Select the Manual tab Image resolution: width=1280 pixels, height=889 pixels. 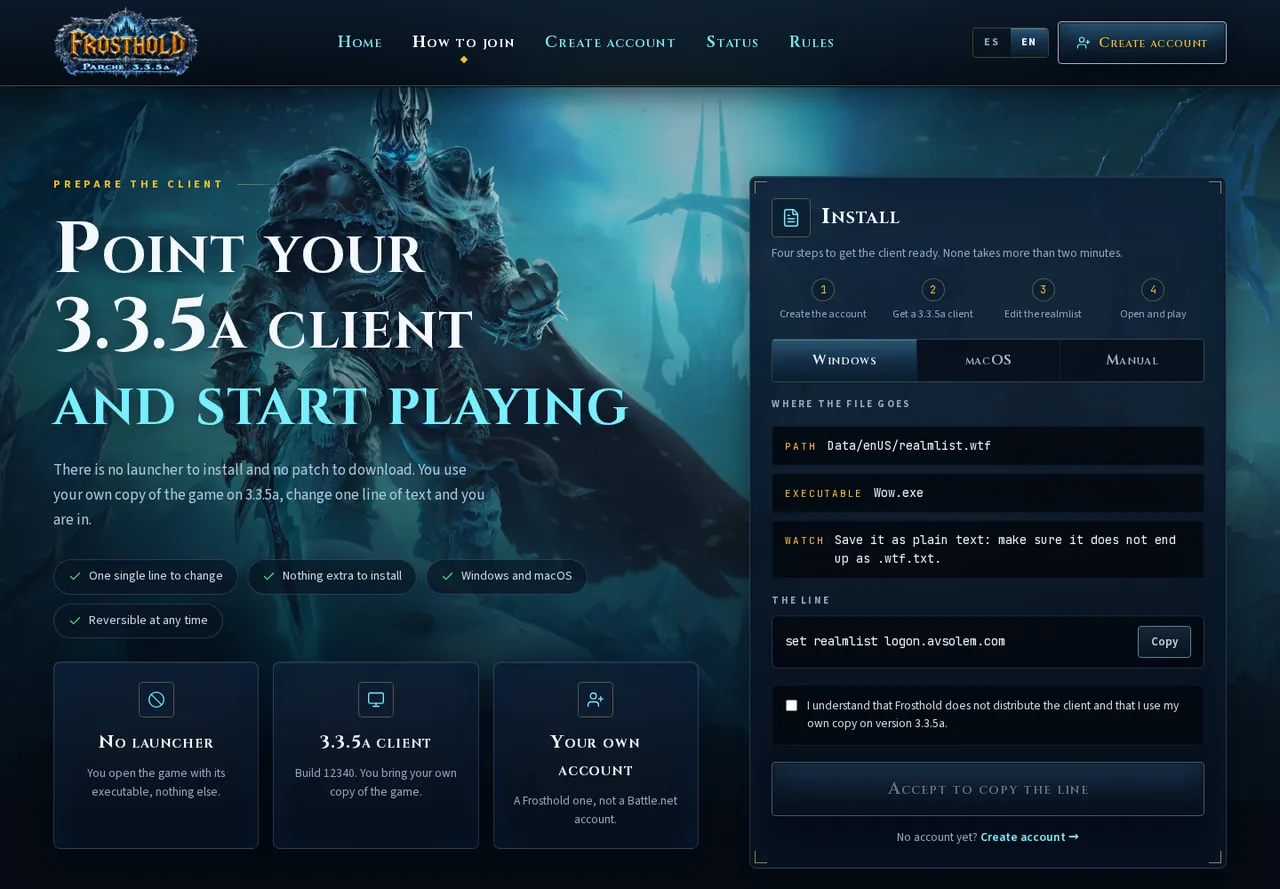(1132, 360)
